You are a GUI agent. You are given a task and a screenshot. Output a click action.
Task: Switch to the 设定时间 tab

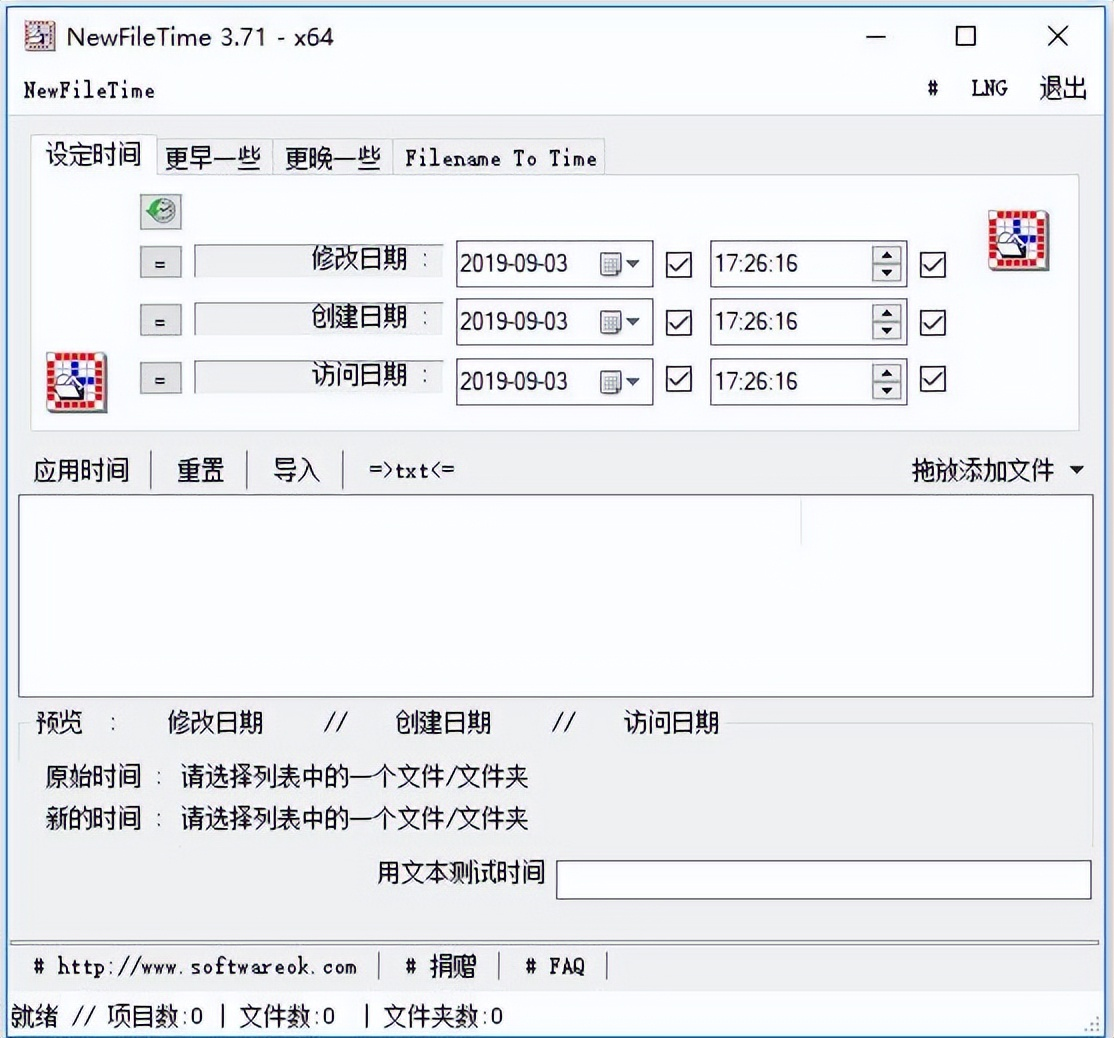tap(94, 154)
